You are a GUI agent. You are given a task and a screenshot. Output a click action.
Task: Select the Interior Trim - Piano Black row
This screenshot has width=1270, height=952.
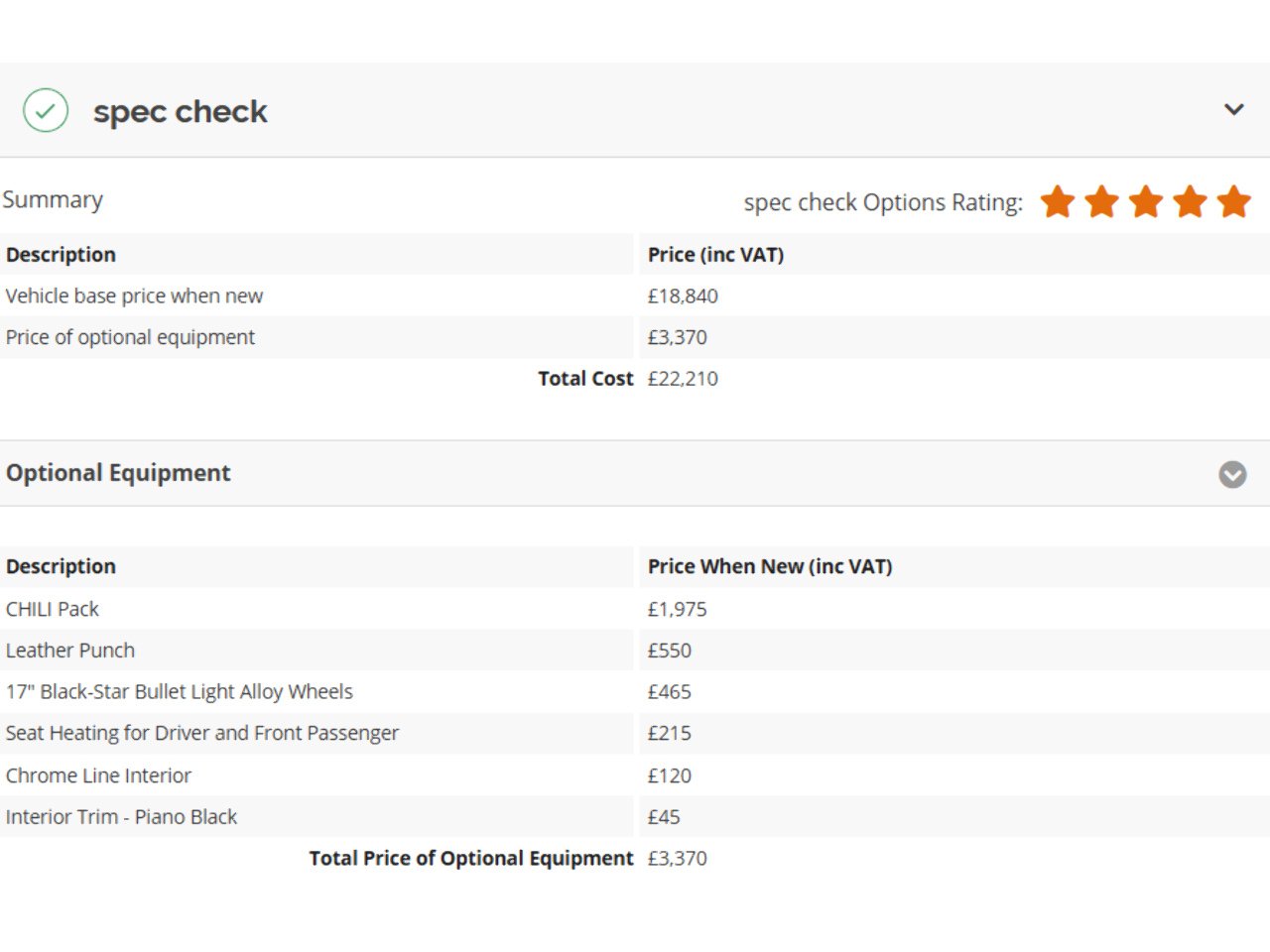click(121, 817)
